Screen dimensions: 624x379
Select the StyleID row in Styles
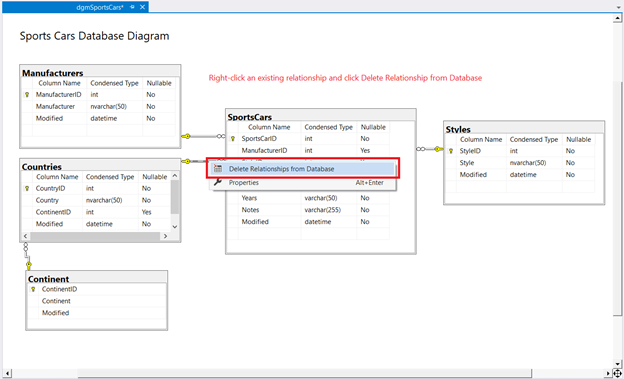pyautogui.click(x=520, y=151)
